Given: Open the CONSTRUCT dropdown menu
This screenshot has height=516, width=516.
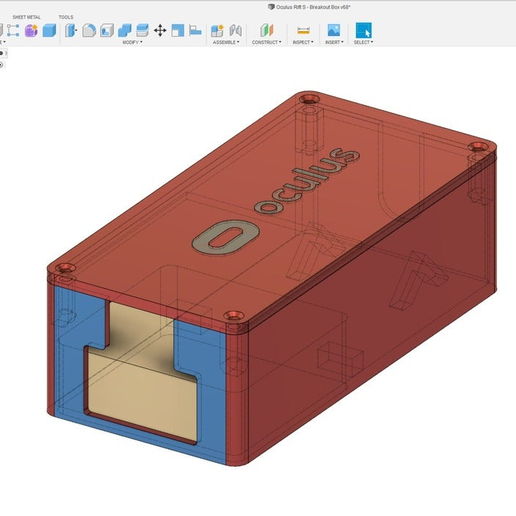Looking at the screenshot, I should (267, 42).
